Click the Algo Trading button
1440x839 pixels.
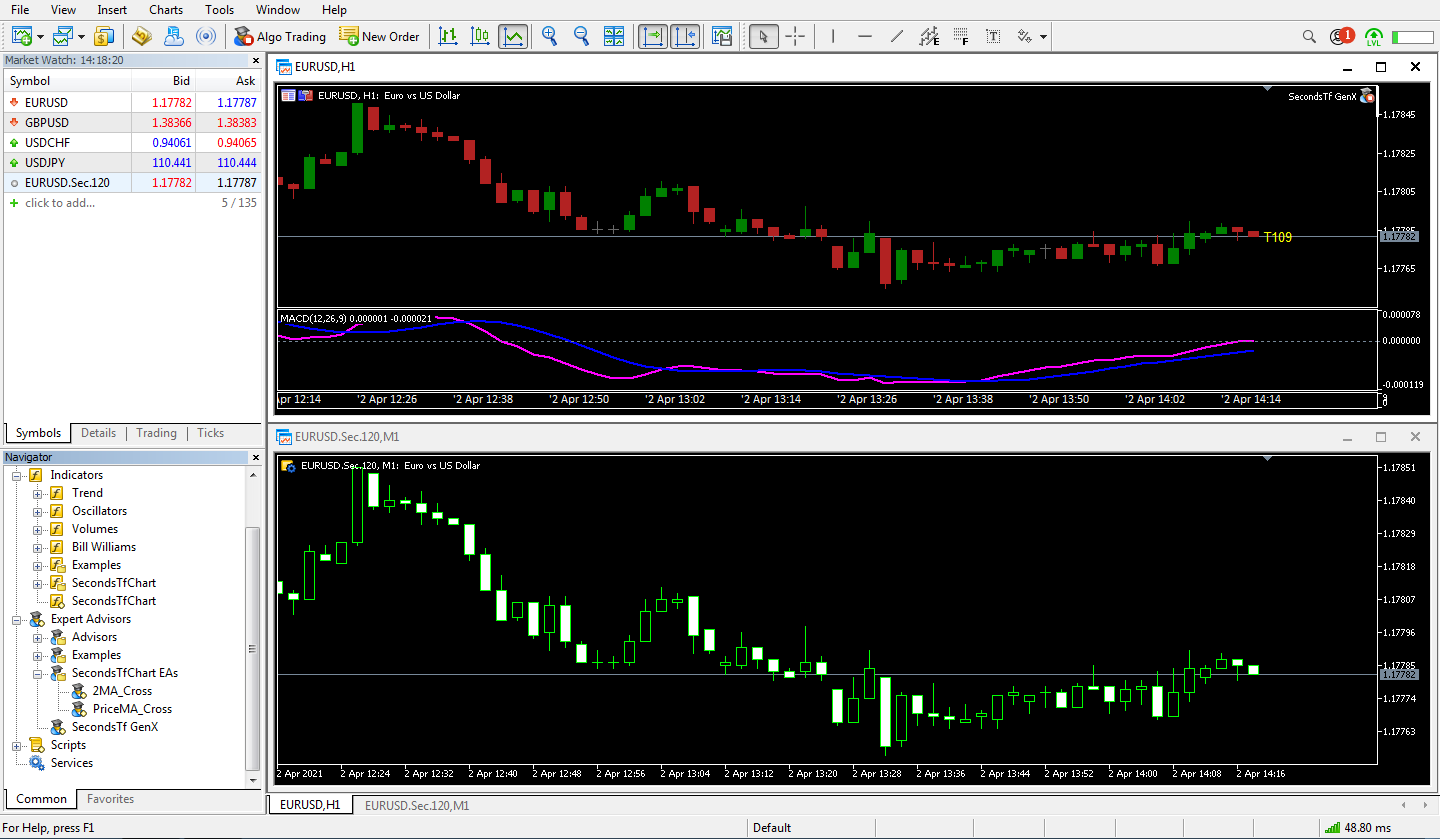point(280,37)
